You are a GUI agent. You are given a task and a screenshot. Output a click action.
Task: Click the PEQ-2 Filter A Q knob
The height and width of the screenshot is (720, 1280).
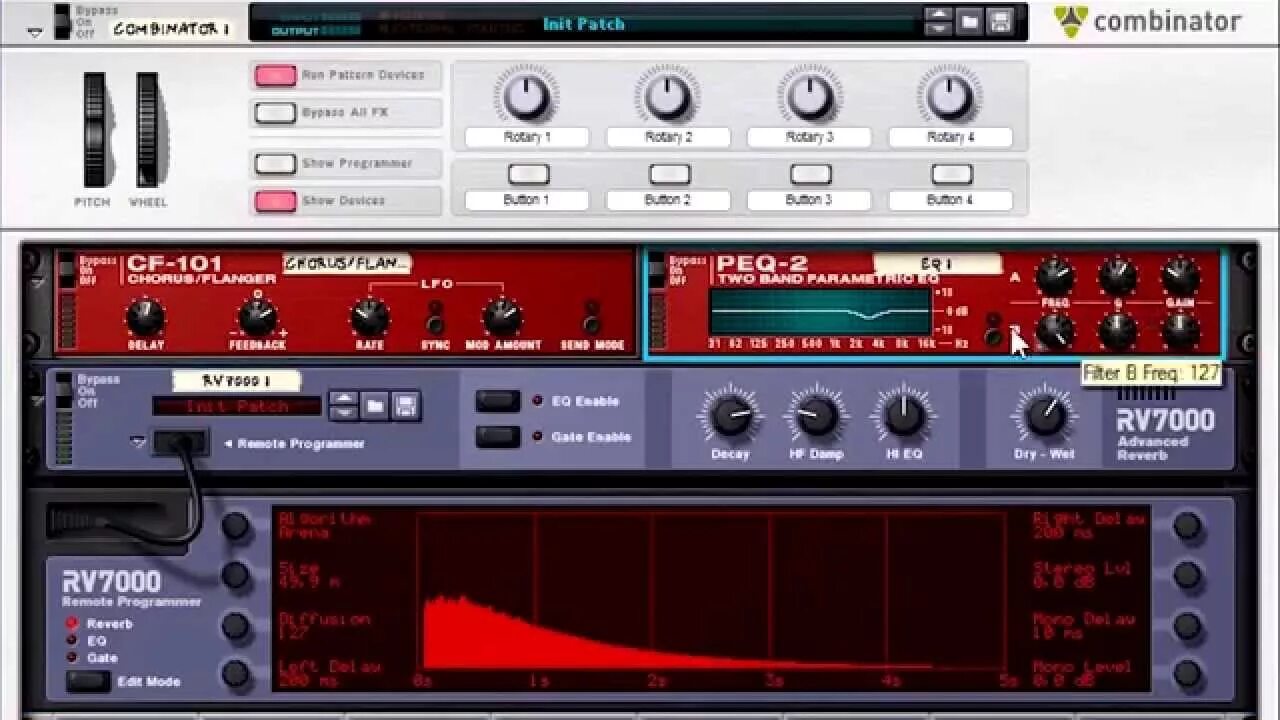point(1118,276)
